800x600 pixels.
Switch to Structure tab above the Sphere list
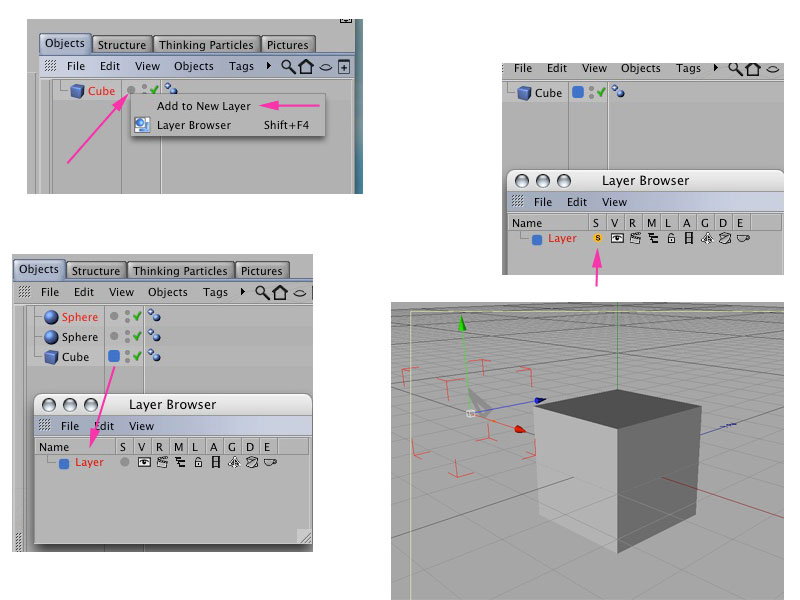[96, 271]
